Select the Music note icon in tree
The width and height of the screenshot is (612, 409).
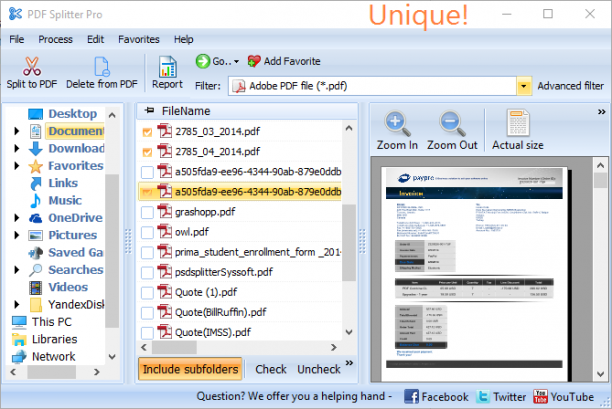(x=36, y=201)
